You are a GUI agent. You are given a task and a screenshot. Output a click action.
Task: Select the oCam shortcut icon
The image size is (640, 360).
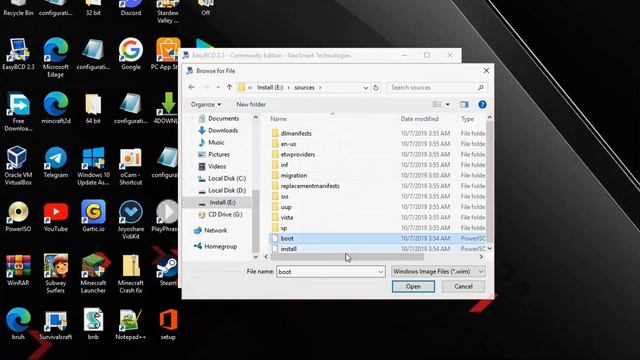coord(131,165)
